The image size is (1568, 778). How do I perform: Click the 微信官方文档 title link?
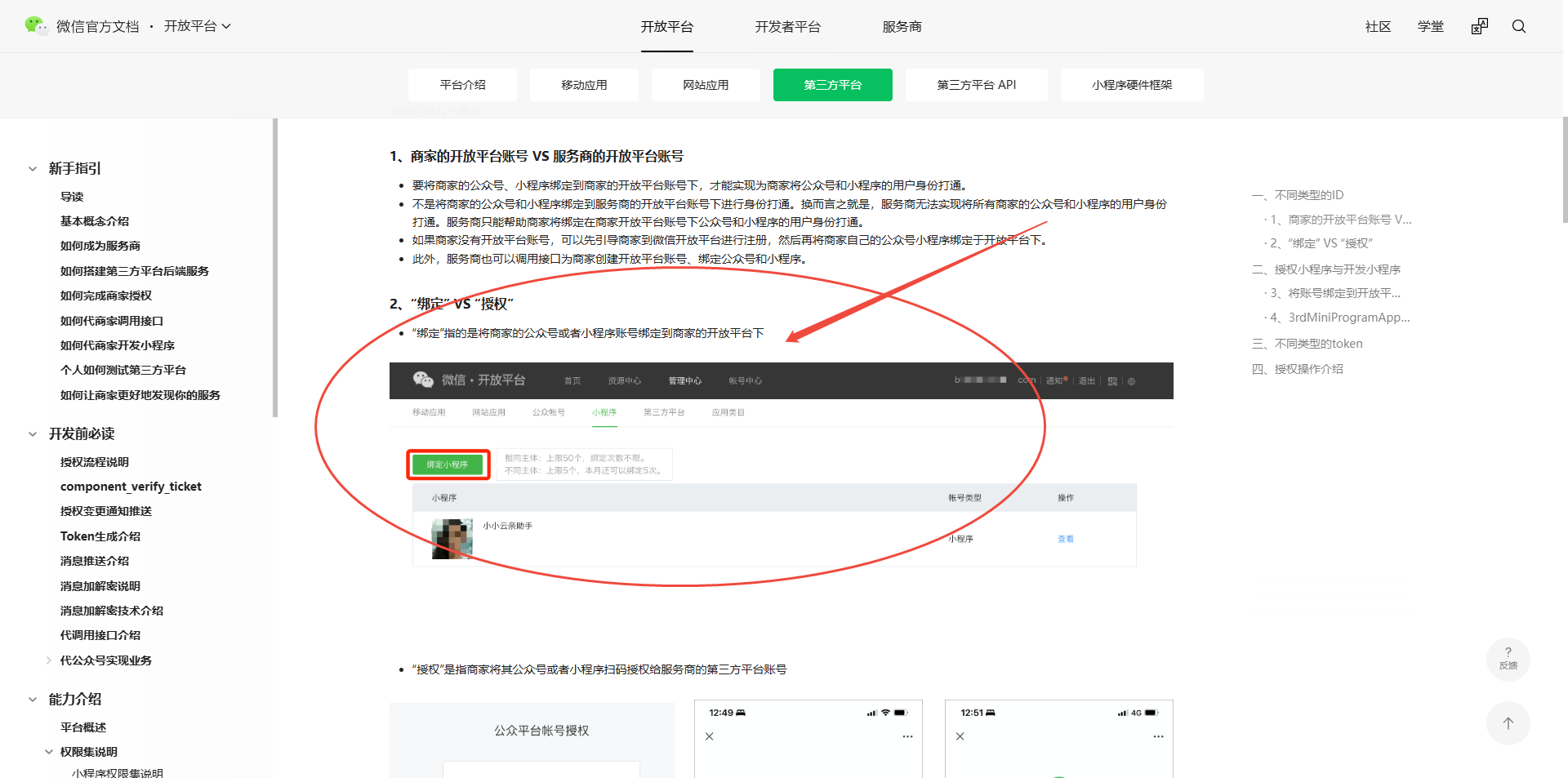click(98, 26)
